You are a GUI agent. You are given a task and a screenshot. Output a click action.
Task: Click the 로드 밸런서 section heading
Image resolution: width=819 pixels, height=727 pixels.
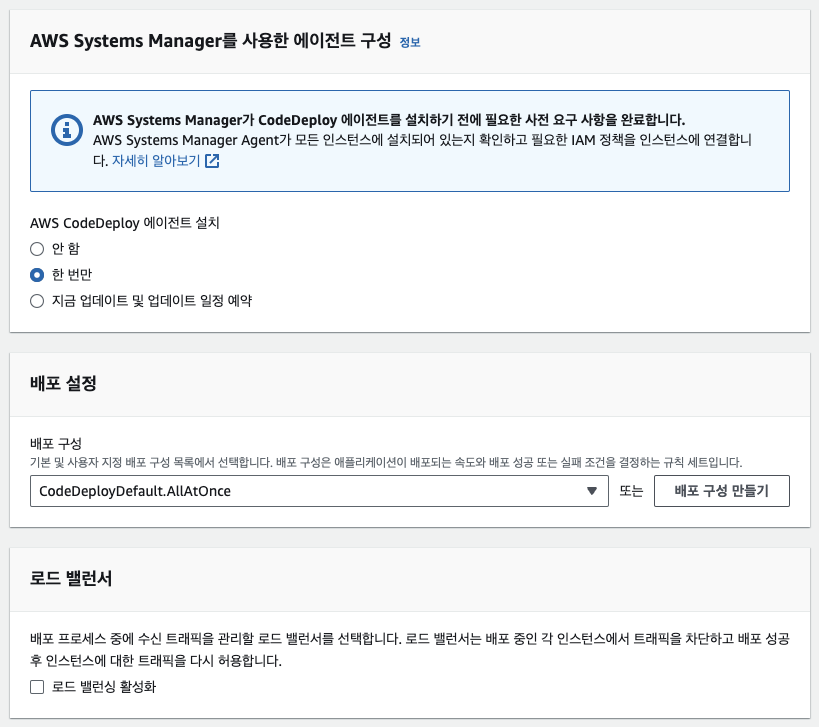(x=71, y=579)
